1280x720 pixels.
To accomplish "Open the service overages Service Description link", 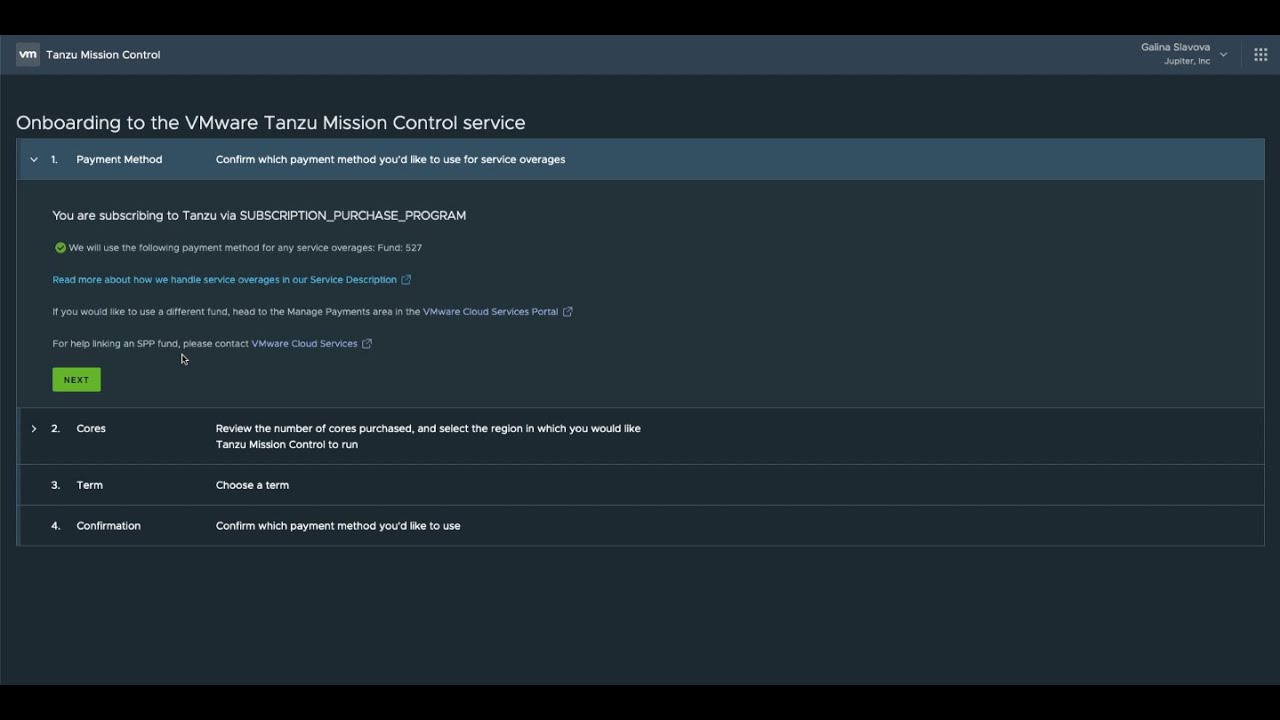I will pyautogui.click(x=224, y=280).
